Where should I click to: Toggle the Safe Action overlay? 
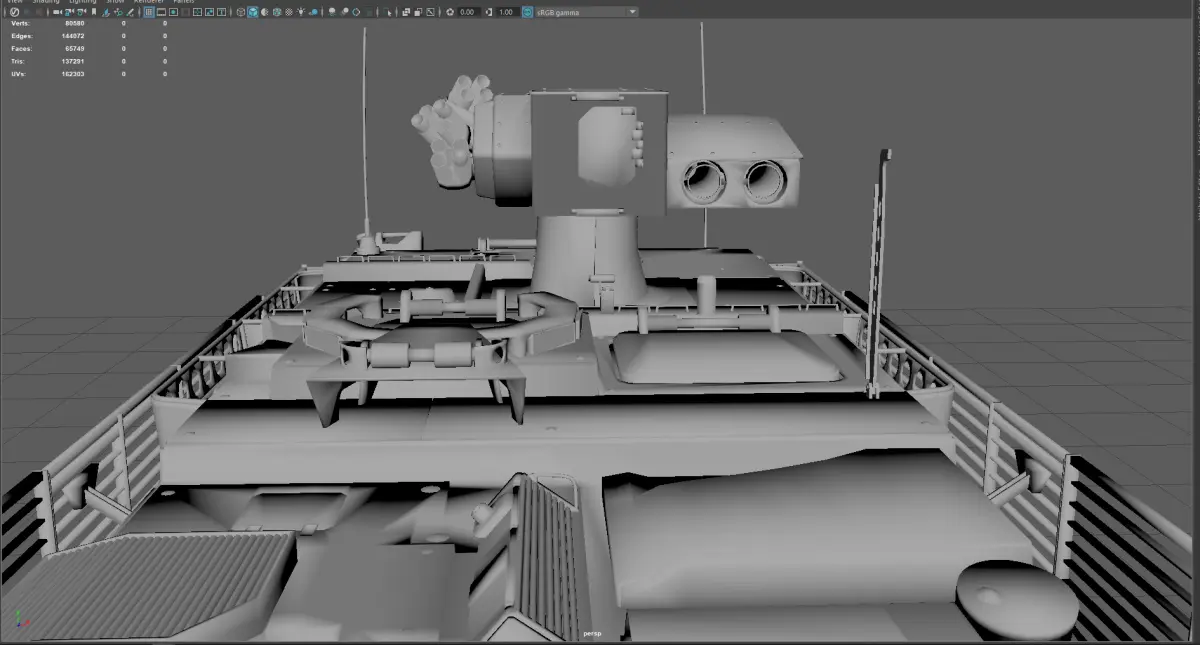coord(209,12)
